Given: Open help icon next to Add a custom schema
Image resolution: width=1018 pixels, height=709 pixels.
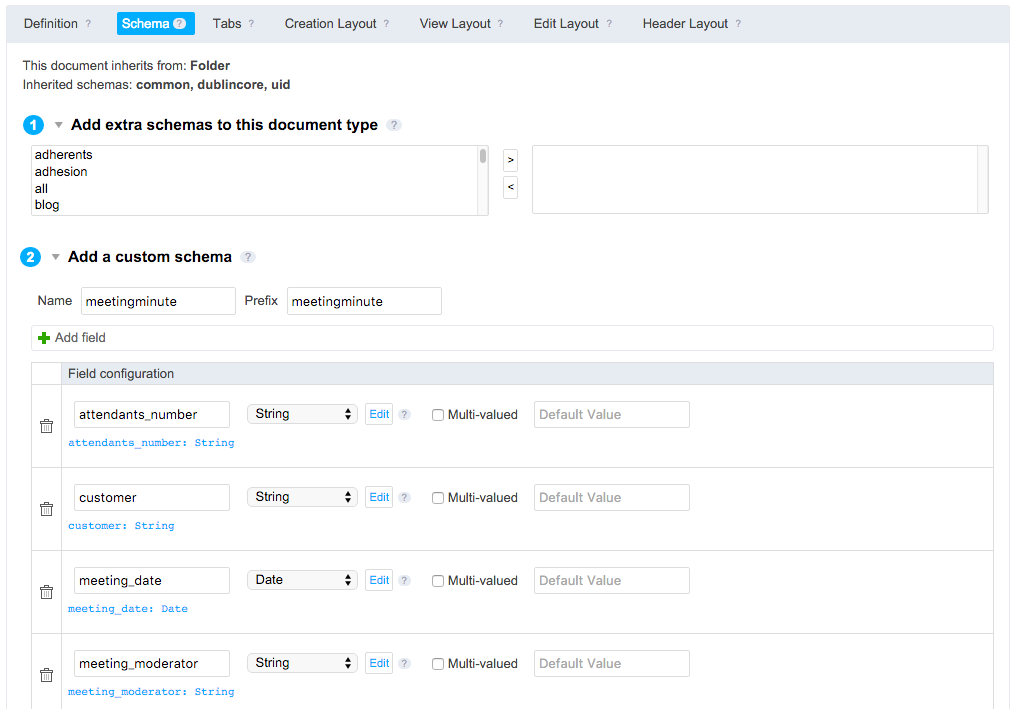Looking at the screenshot, I should [248, 257].
